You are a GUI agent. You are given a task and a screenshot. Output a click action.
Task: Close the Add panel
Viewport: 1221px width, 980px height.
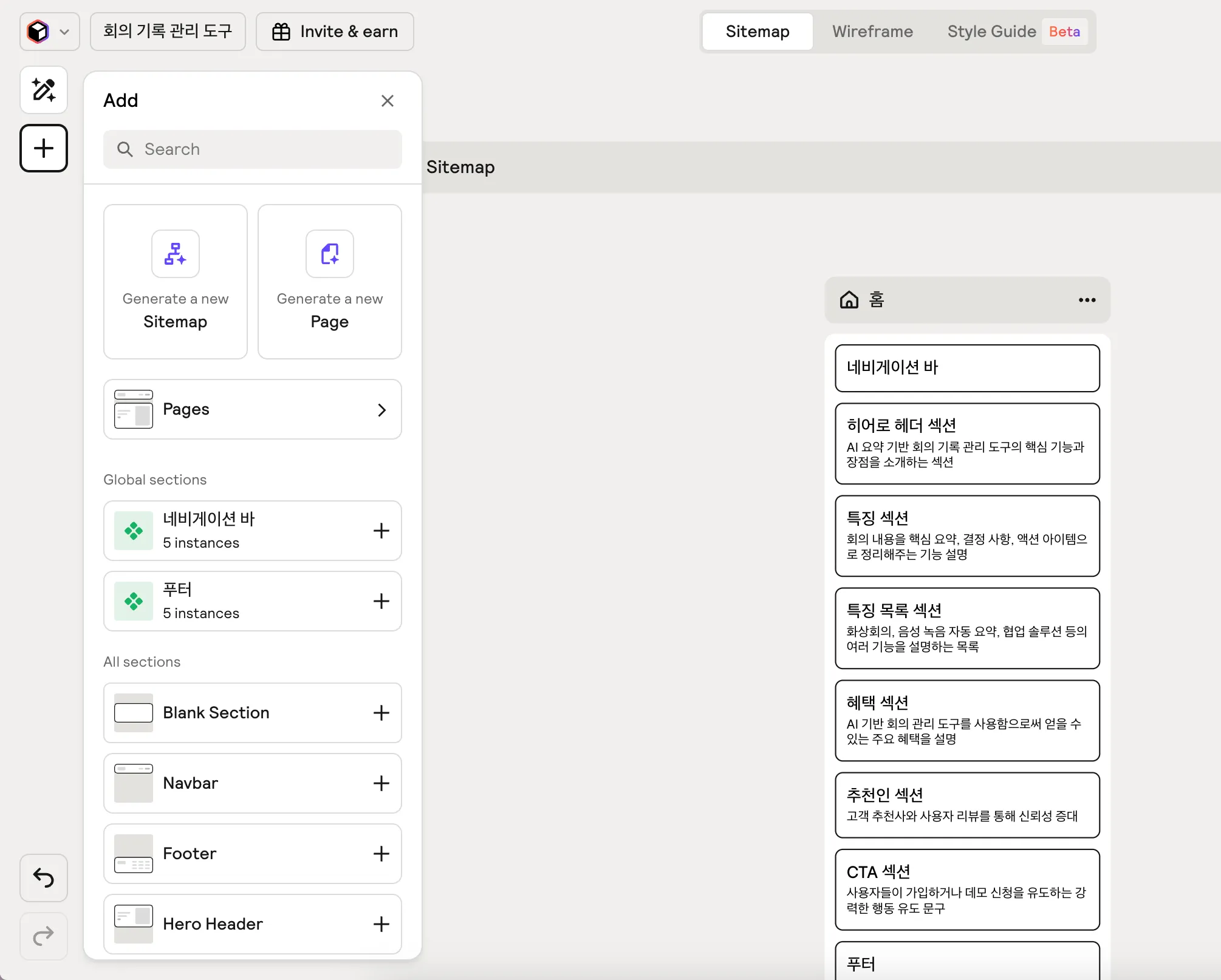pos(388,101)
